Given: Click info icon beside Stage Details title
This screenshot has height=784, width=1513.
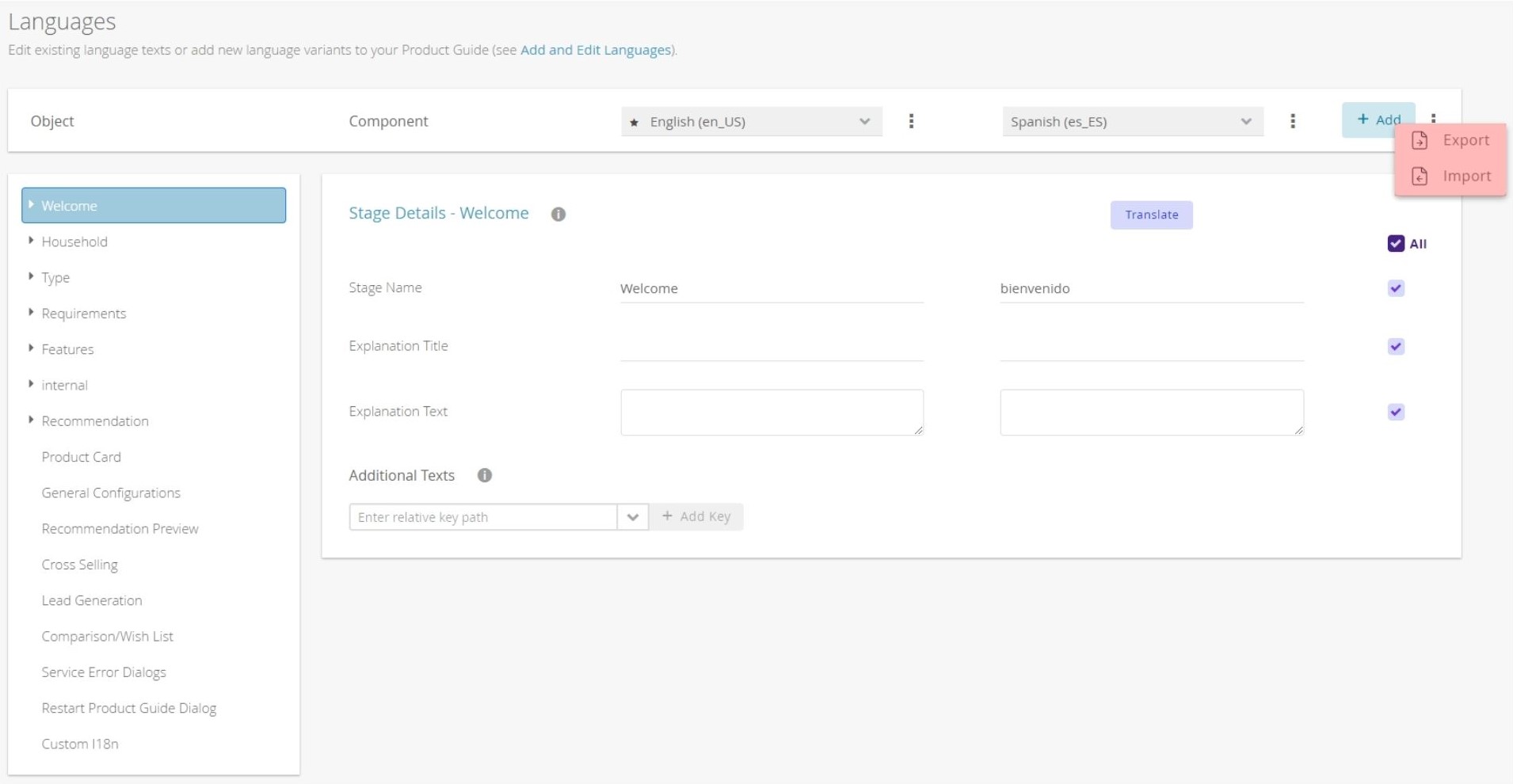Looking at the screenshot, I should (x=558, y=215).
